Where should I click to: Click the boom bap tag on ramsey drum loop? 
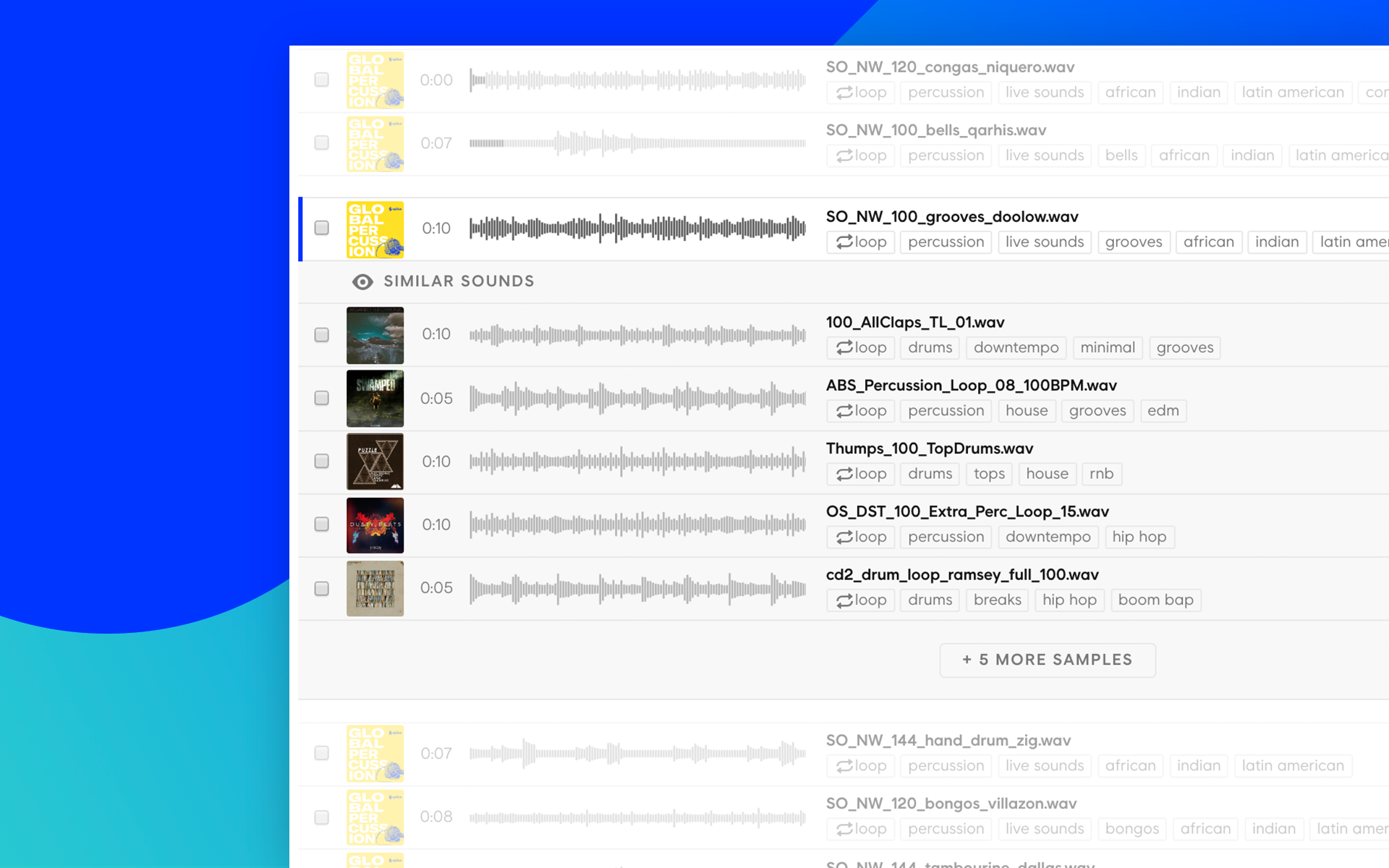click(x=1155, y=600)
